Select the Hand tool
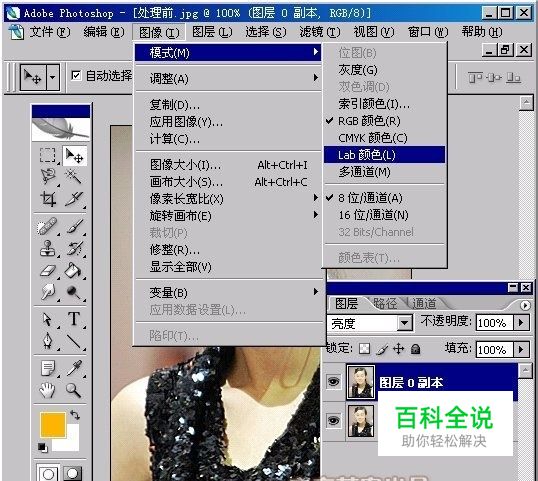The width and height of the screenshot is (538, 481). point(47,390)
